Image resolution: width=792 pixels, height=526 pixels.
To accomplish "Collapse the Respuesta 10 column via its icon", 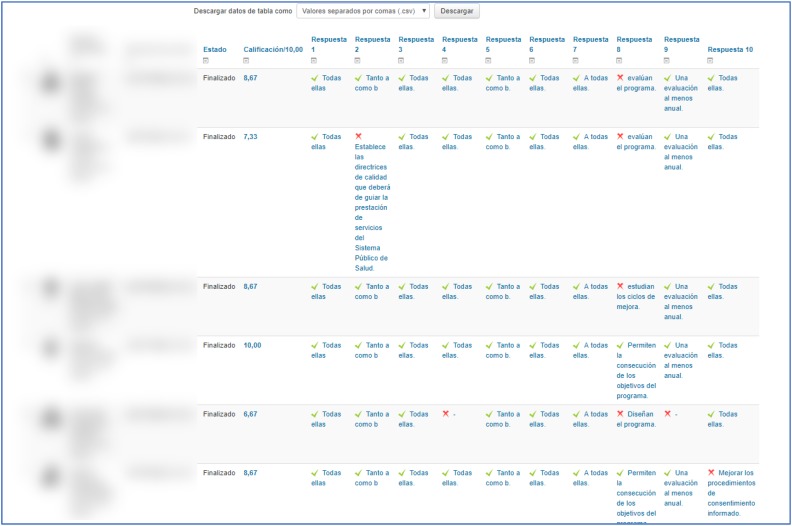I will coord(710,60).
